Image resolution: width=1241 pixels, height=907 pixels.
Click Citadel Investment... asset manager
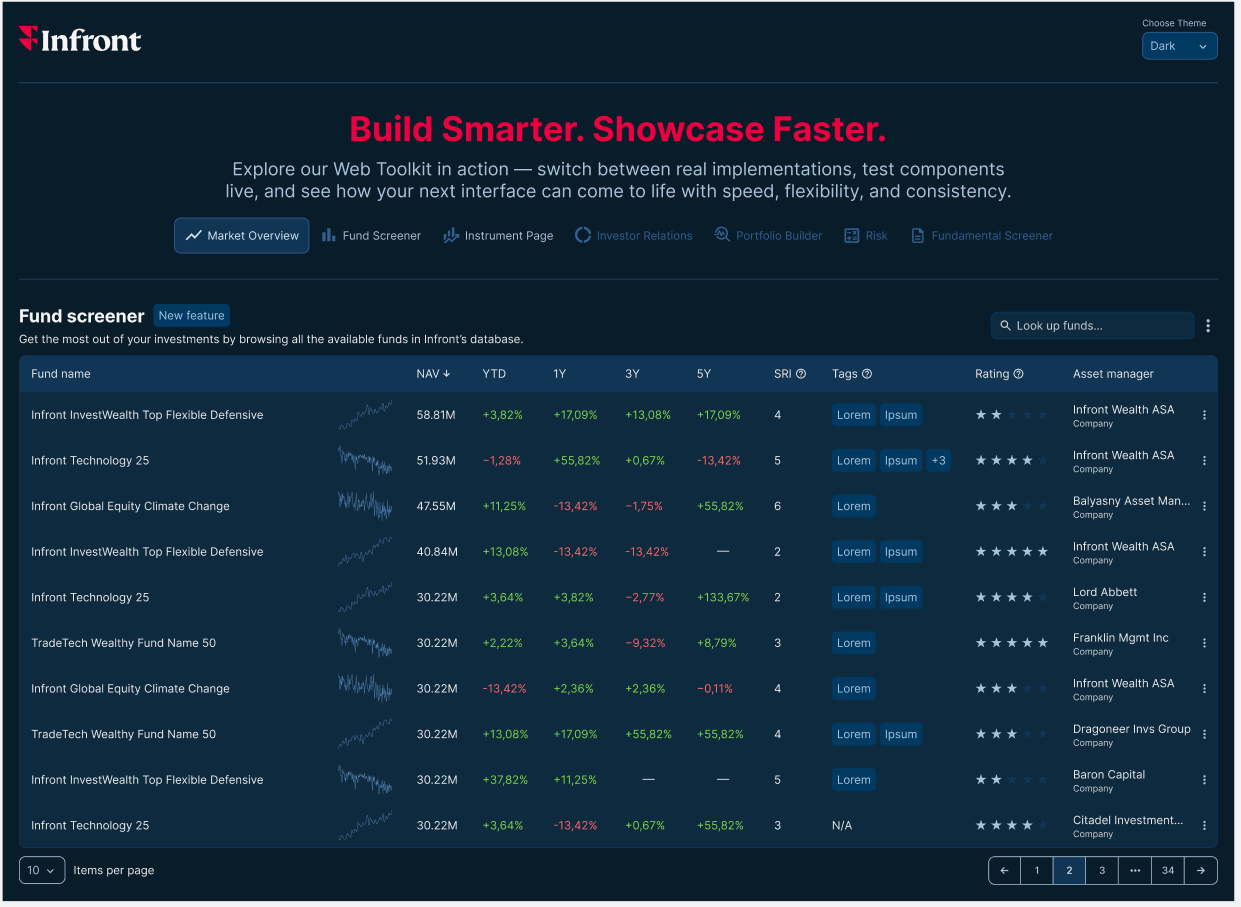point(1128,820)
